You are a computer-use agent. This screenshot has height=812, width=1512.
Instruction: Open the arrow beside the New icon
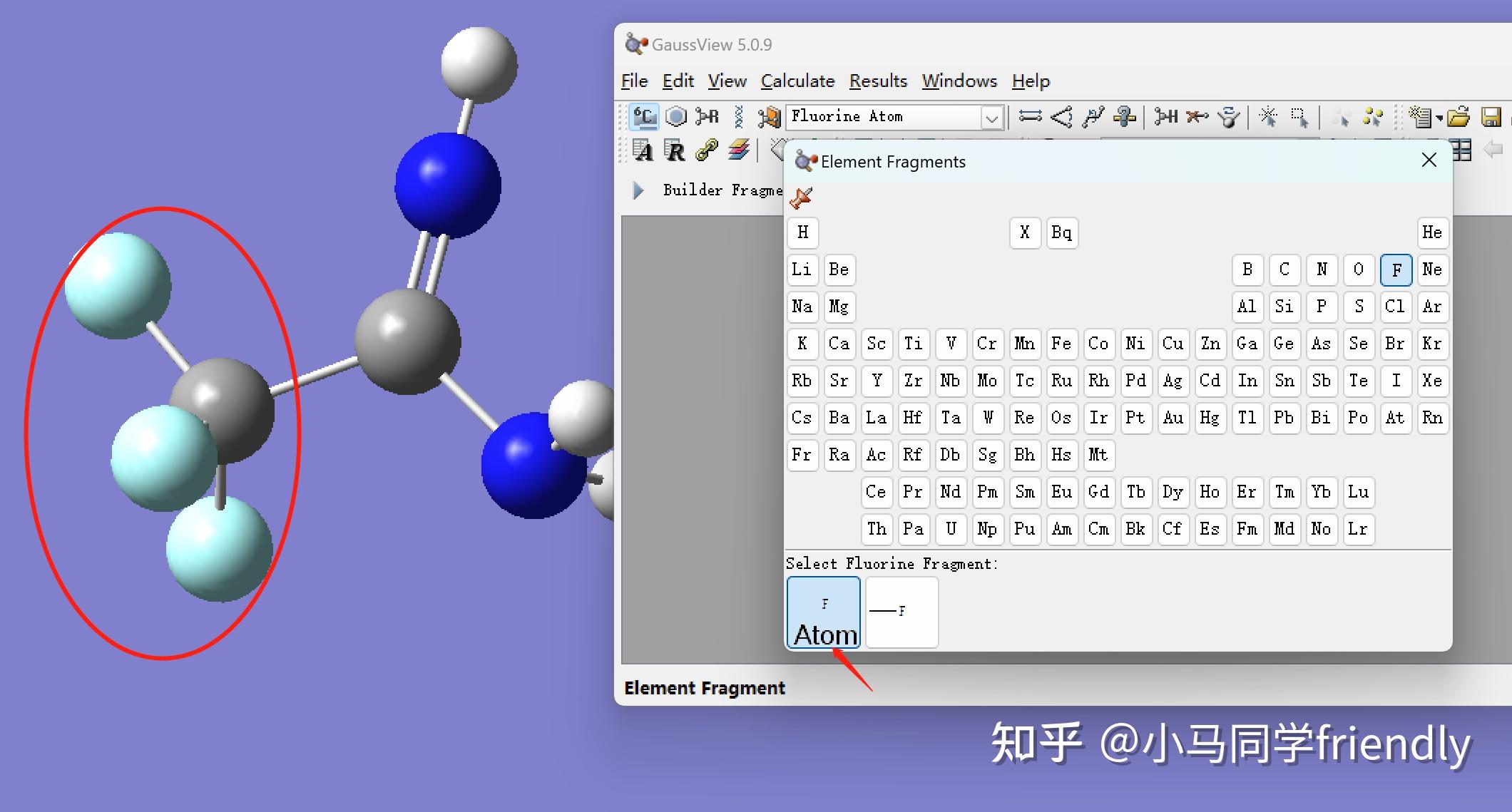1439,118
